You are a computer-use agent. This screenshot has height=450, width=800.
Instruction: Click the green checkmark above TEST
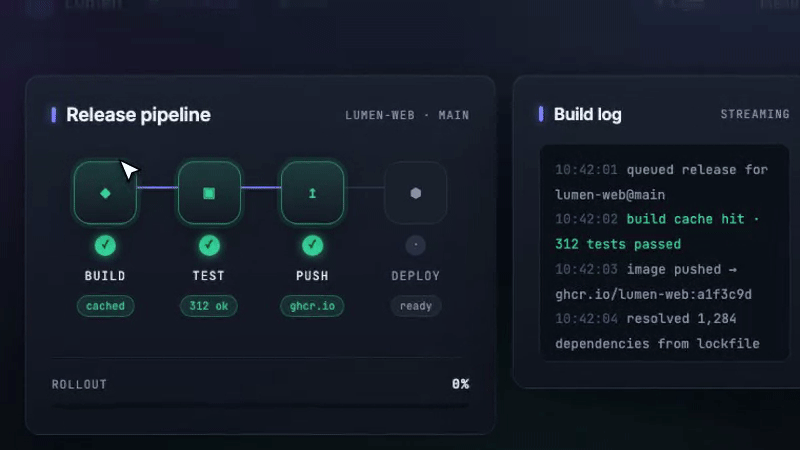coord(209,245)
